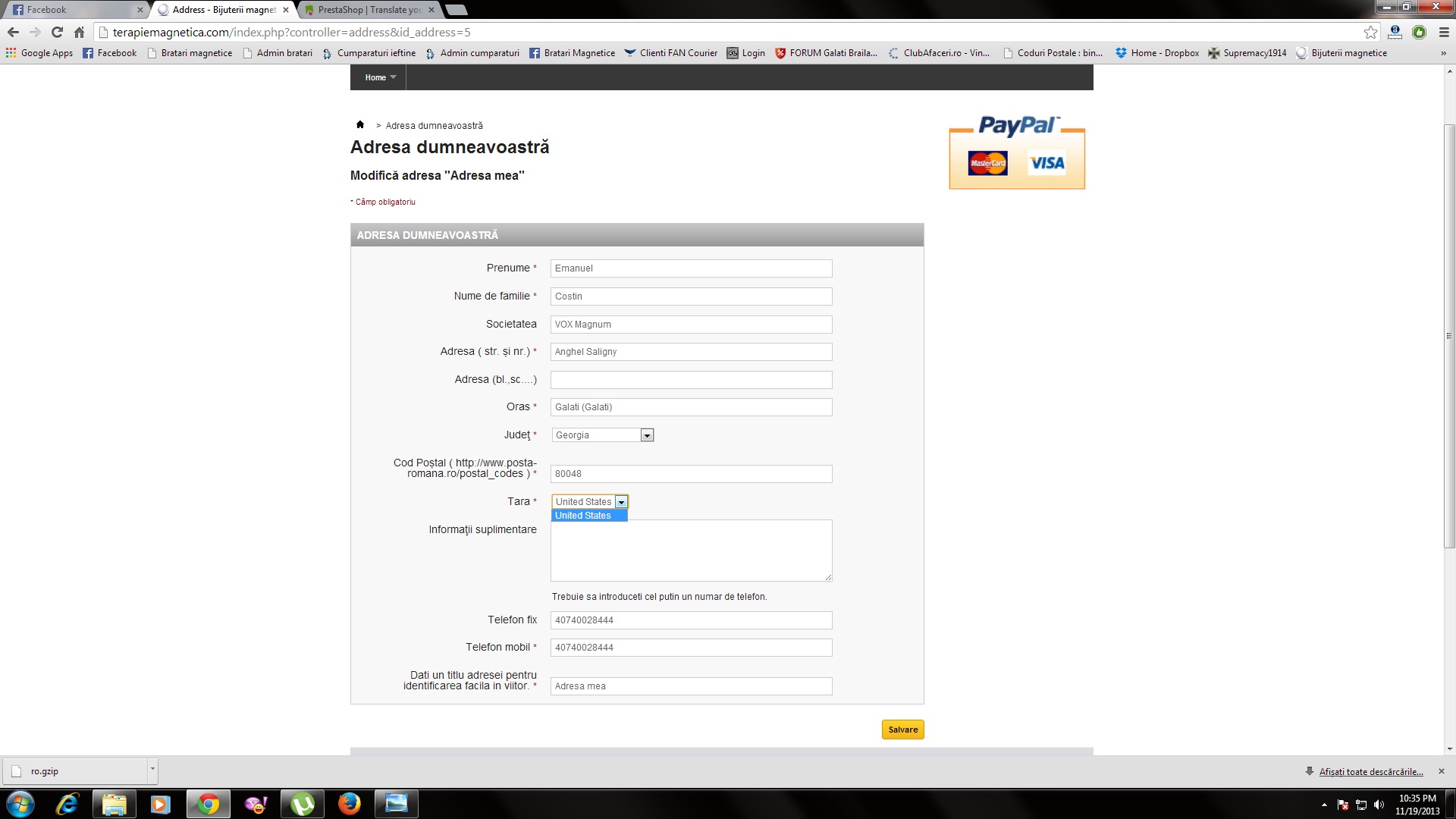The height and width of the screenshot is (819, 1456).
Task: Click the Afișați toate descărcările link
Action: click(x=1370, y=772)
